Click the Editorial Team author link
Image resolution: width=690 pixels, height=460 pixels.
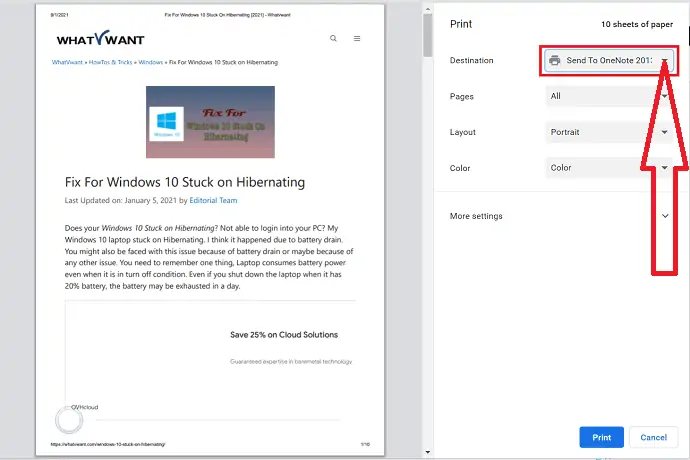pyautogui.click(x=213, y=200)
